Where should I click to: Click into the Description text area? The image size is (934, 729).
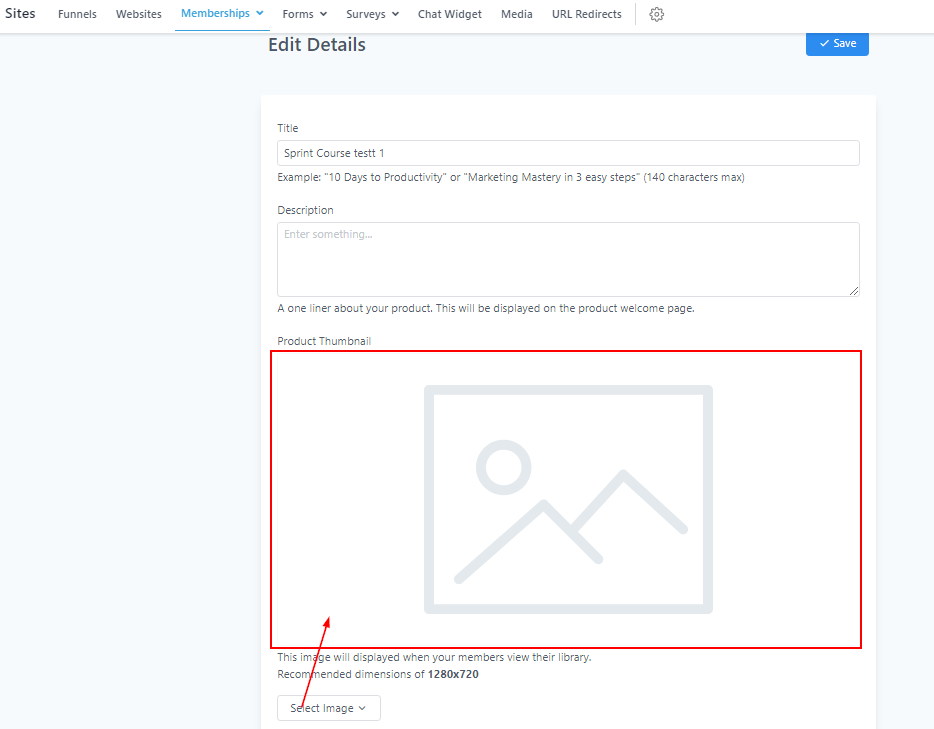[x=568, y=259]
